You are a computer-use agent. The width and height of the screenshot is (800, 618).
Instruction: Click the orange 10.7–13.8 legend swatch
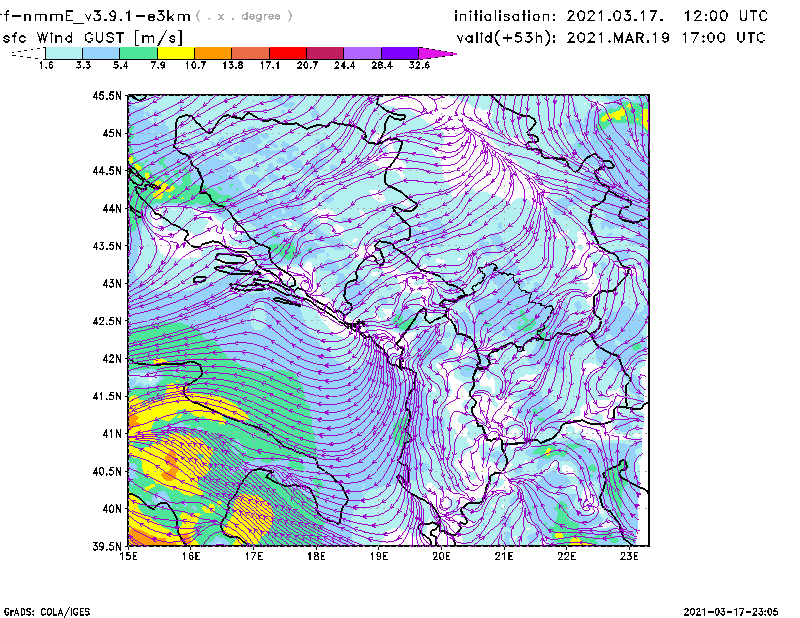coord(213,53)
